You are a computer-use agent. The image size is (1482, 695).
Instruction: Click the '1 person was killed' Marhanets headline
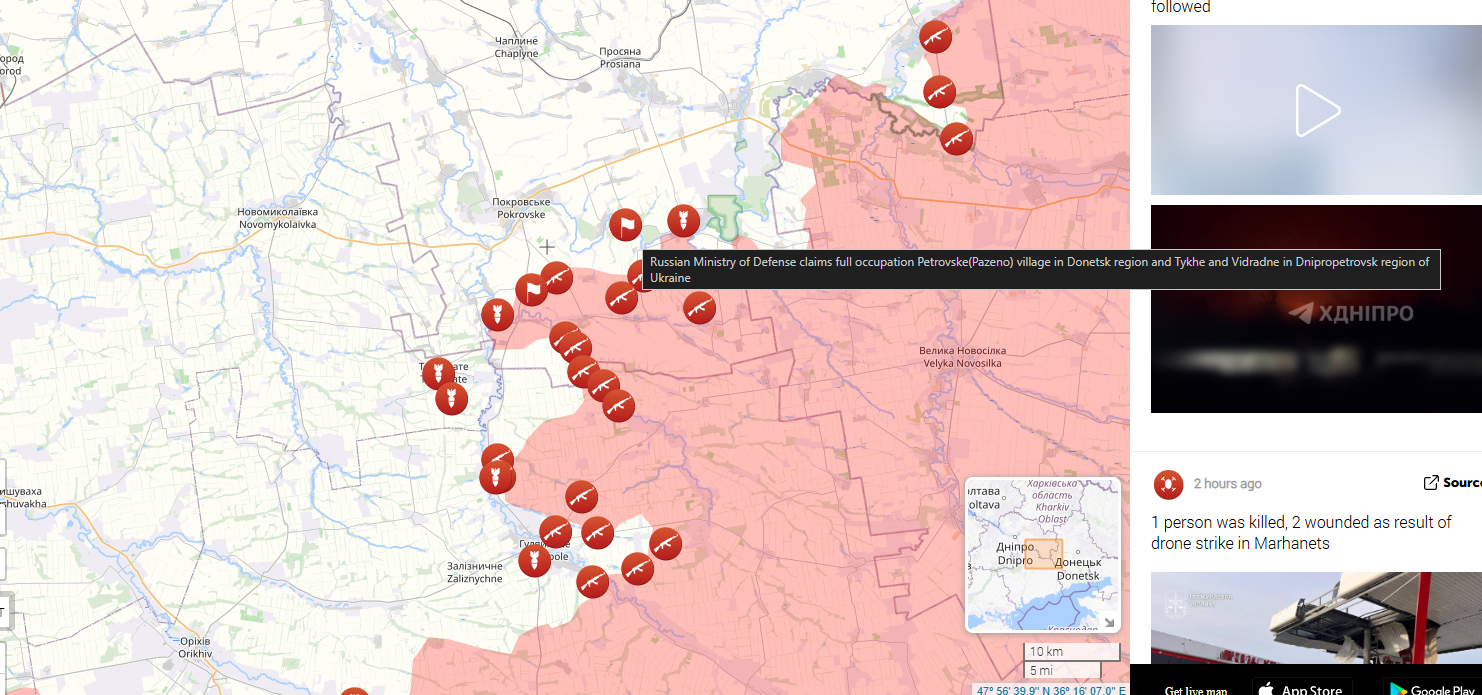pyautogui.click(x=1301, y=533)
